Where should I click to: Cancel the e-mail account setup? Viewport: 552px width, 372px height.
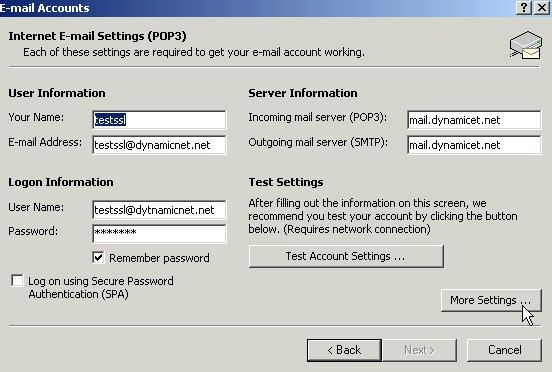pyautogui.click(x=504, y=350)
